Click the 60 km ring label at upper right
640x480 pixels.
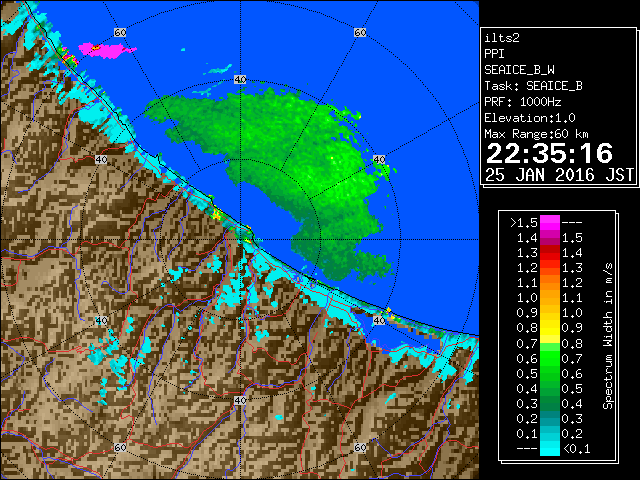(x=360, y=32)
